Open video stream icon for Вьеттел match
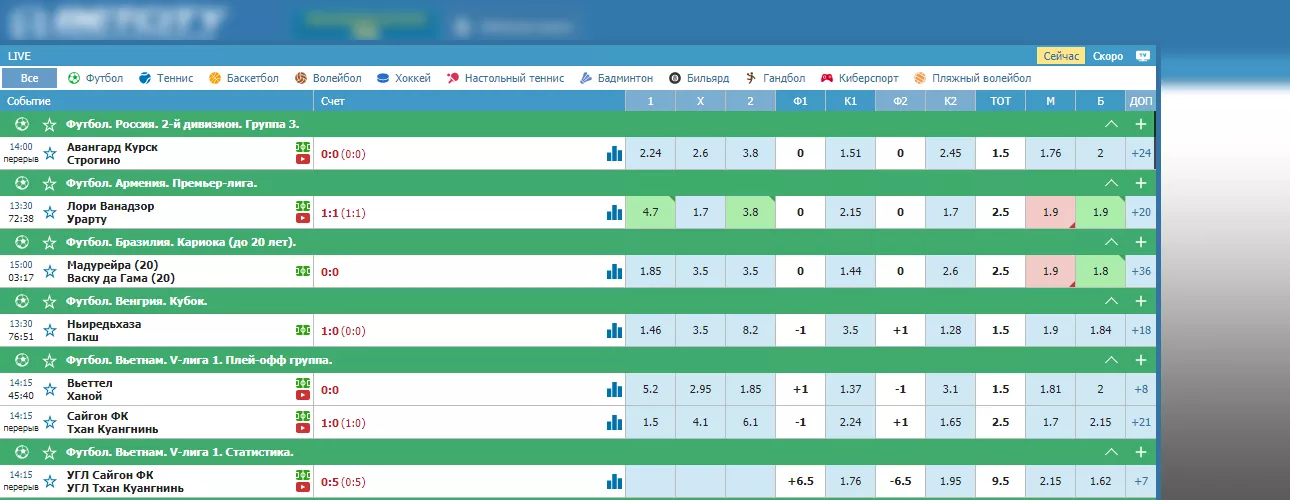 (302, 396)
